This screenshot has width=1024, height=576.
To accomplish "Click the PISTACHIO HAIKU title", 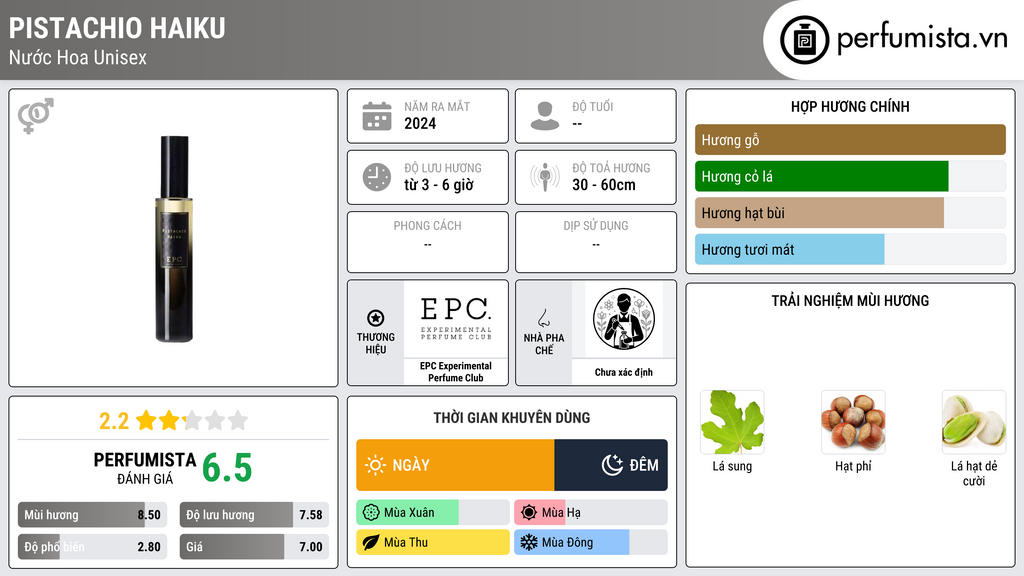I will tap(117, 28).
